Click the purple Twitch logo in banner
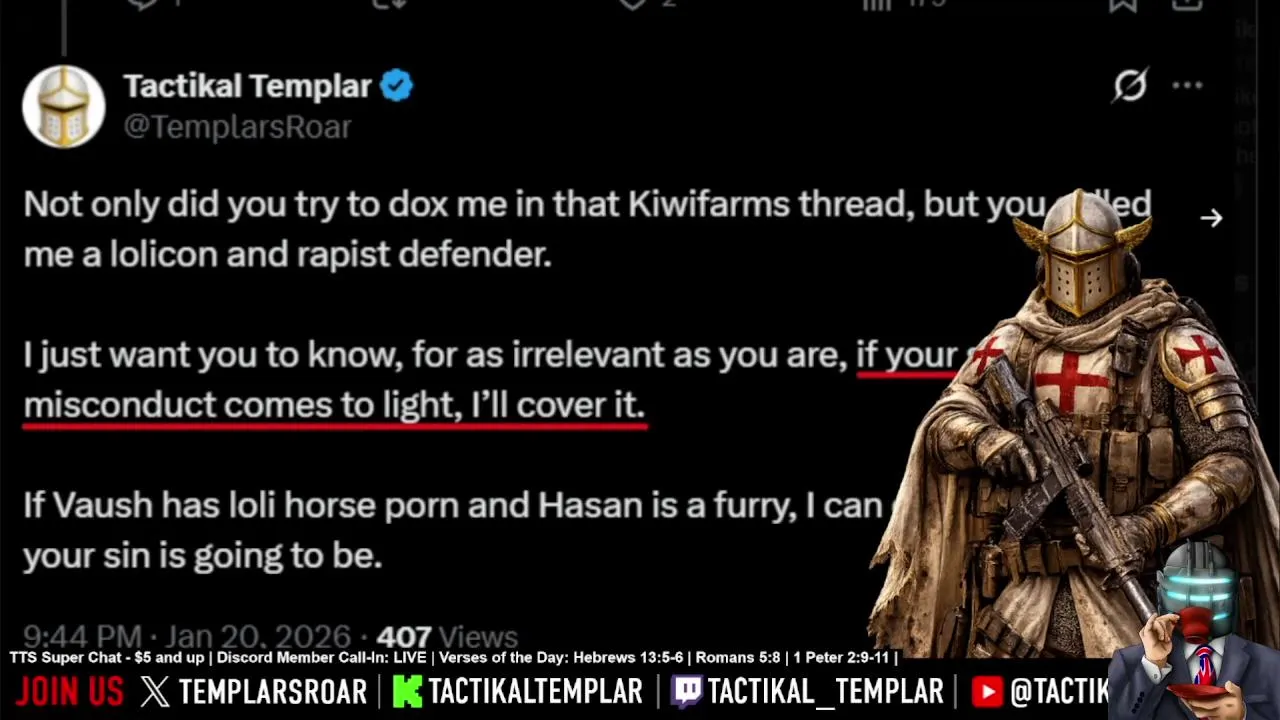The height and width of the screenshot is (720, 1280). coord(687,691)
